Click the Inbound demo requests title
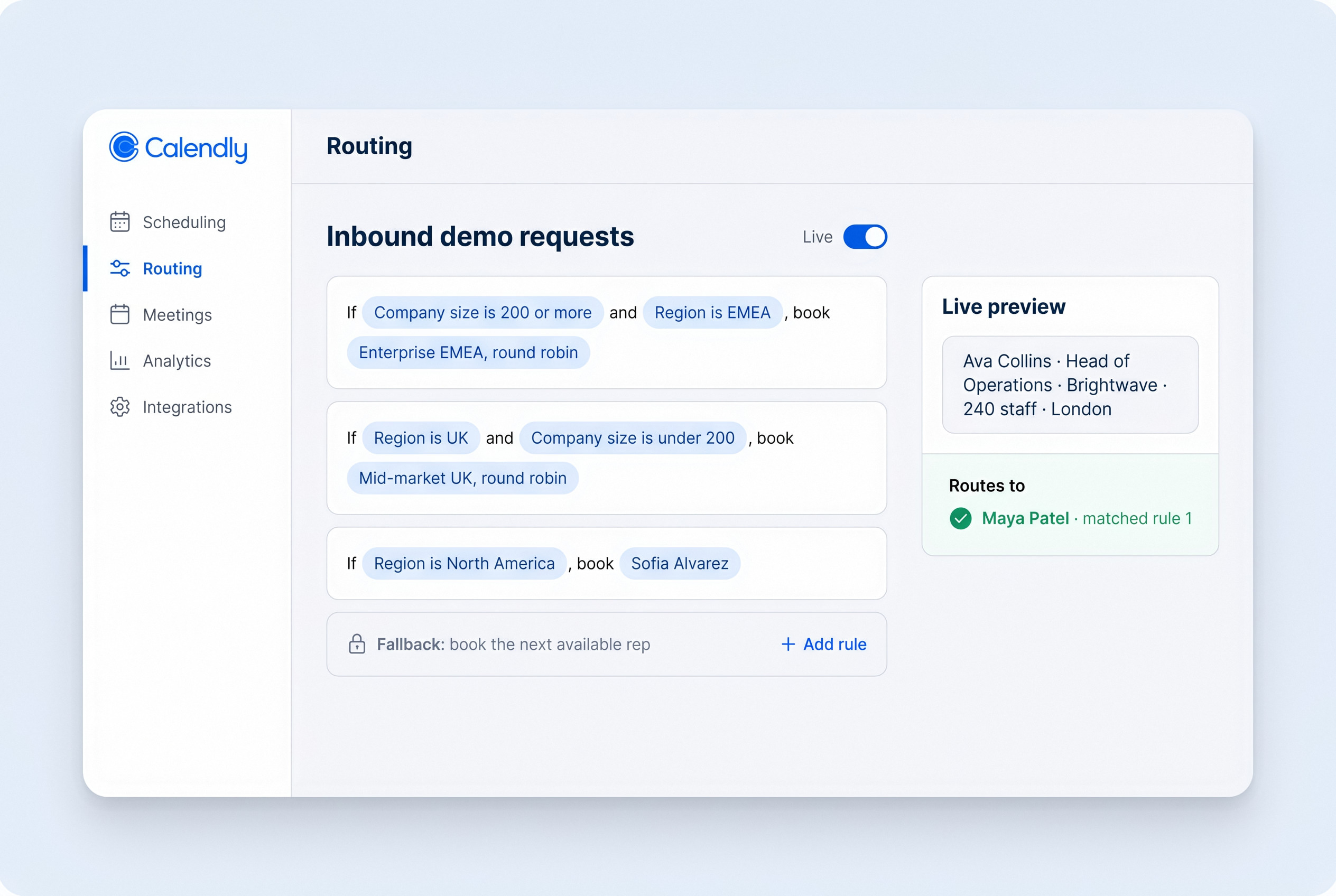This screenshot has width=1336, height=896. (x=480, y=237)
